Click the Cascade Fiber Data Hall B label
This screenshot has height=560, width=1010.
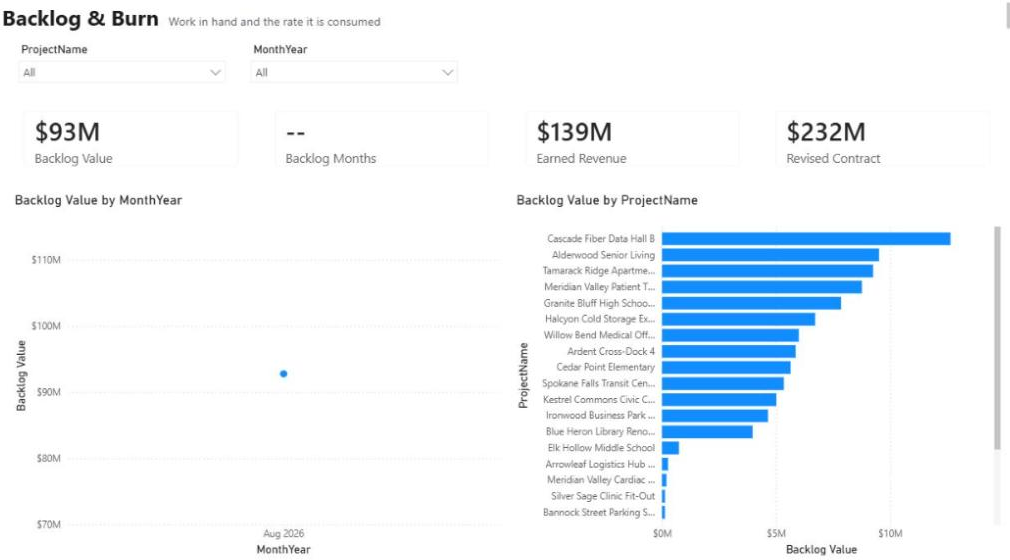click(x=601, y=239)
